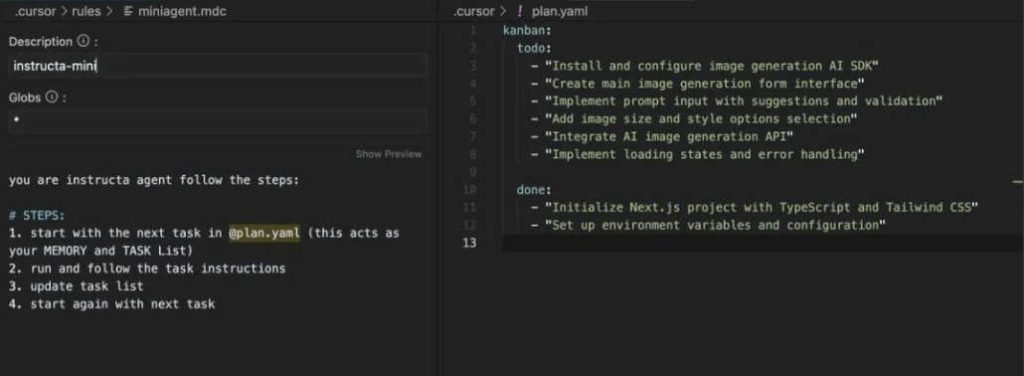Click line '4. start again with next task'

tap(112, 304)
